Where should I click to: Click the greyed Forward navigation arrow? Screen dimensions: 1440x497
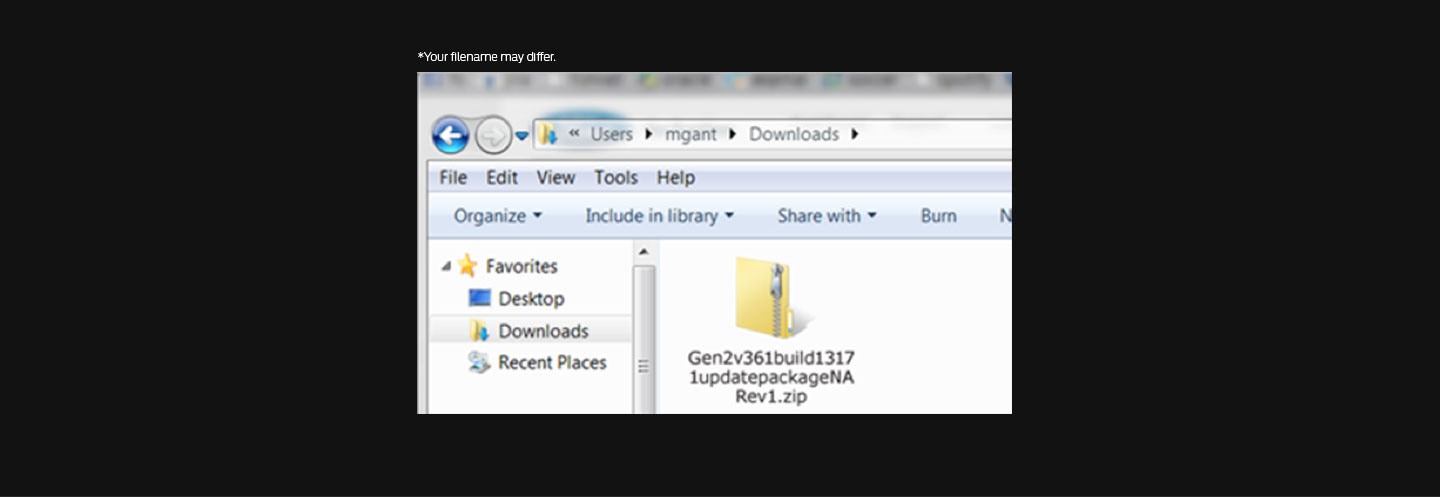(492, 135)
